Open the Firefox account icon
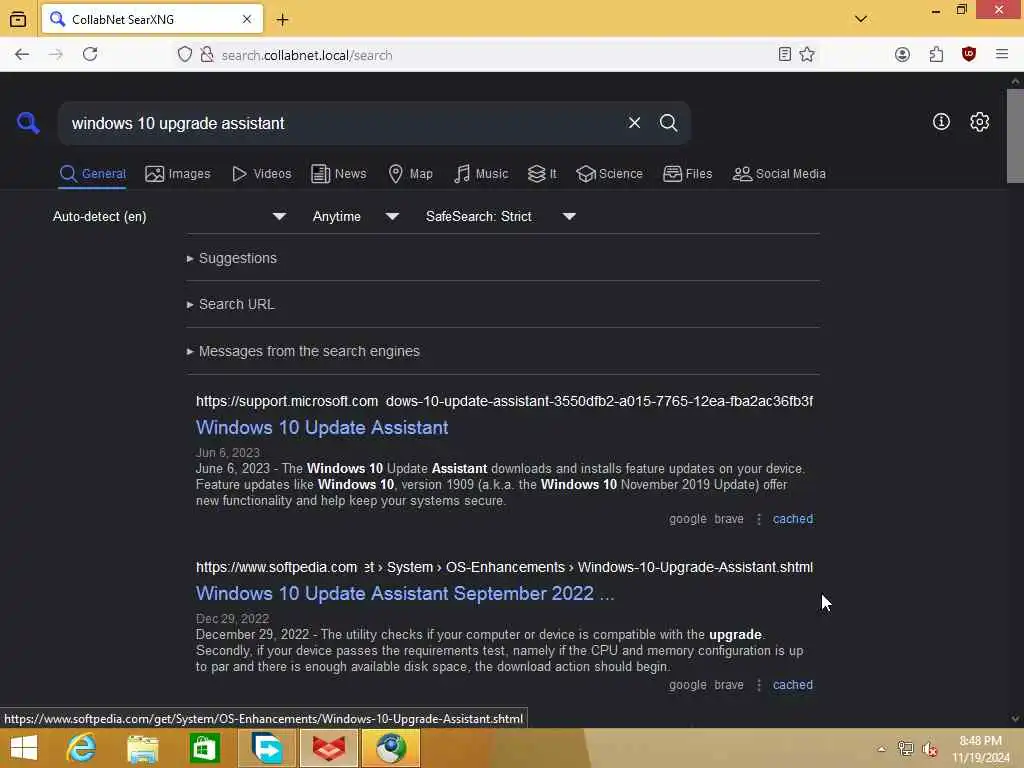The width and height of the screenshot is (1024, 768). coord(903,54)
